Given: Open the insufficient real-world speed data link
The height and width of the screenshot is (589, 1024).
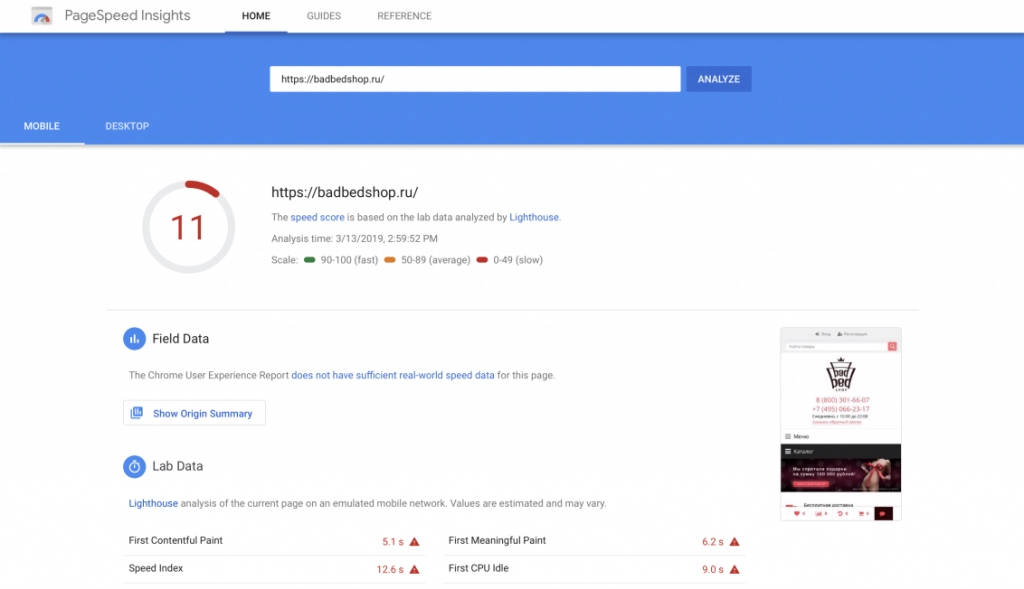Looking at the screenshot, I should point(392,375).
